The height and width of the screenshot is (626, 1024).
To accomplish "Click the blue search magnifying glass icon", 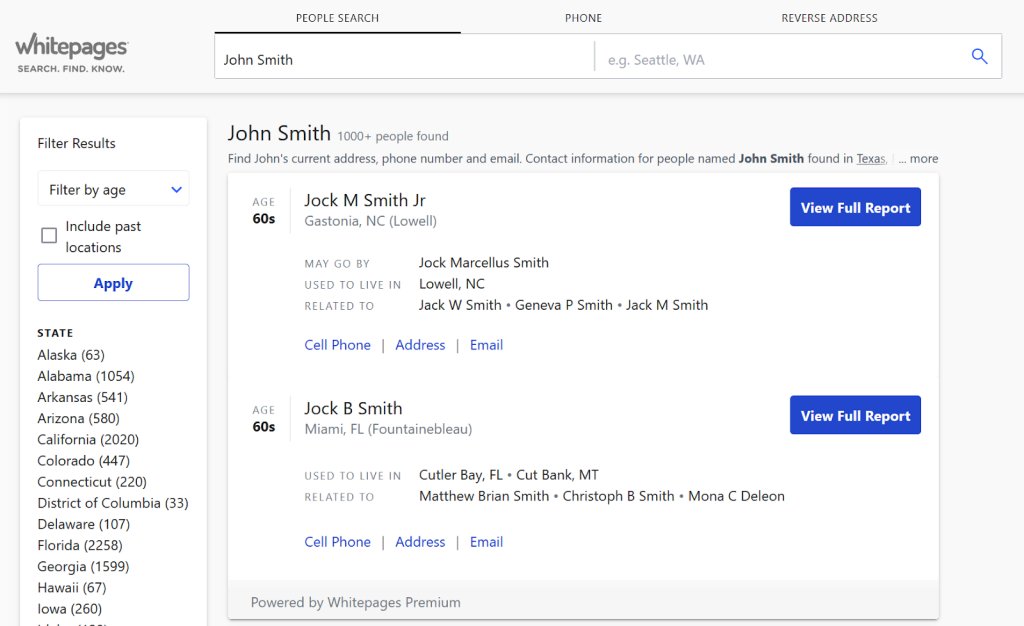I will [979, 56].
